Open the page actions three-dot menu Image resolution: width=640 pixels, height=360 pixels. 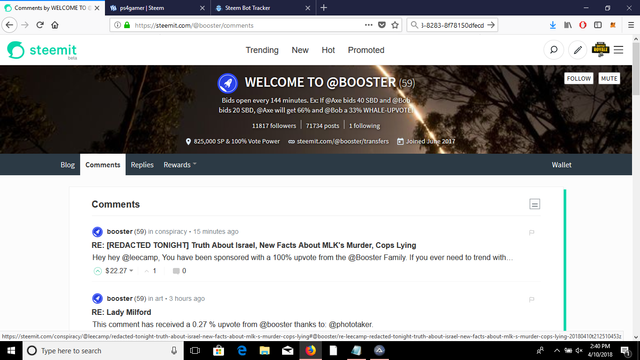(368, 25)
